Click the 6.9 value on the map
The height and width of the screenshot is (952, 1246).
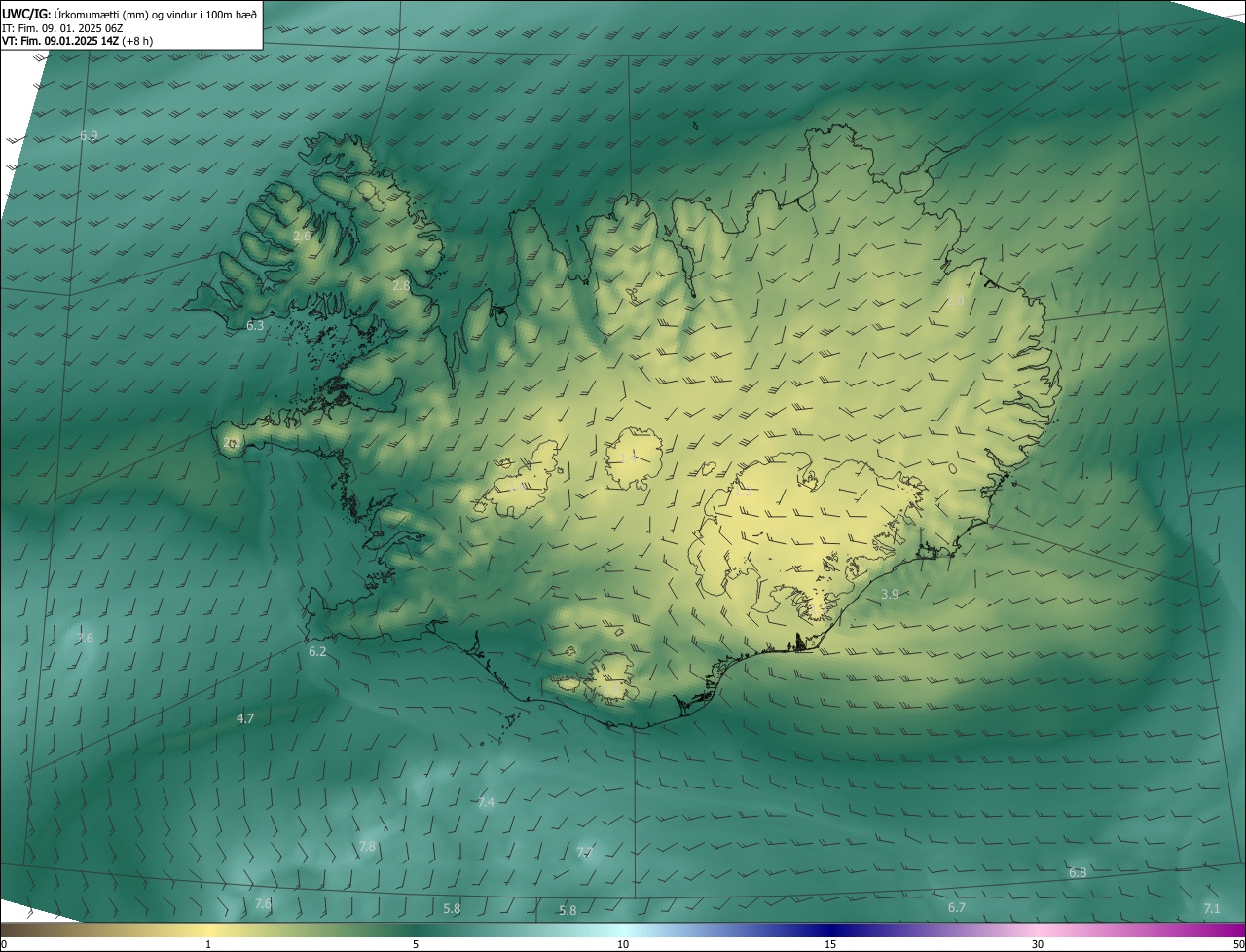point(89,135)
